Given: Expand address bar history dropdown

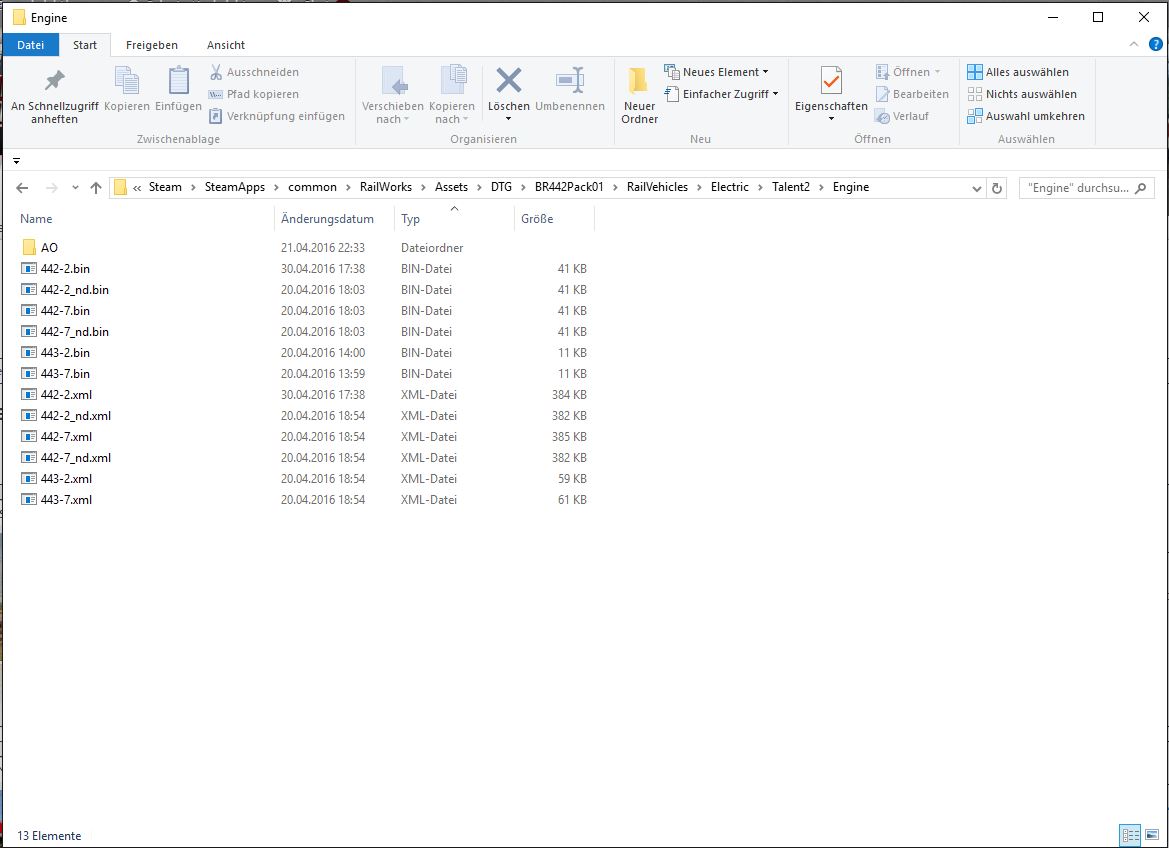Looking at the screenshot, I should tap(977, 189).
